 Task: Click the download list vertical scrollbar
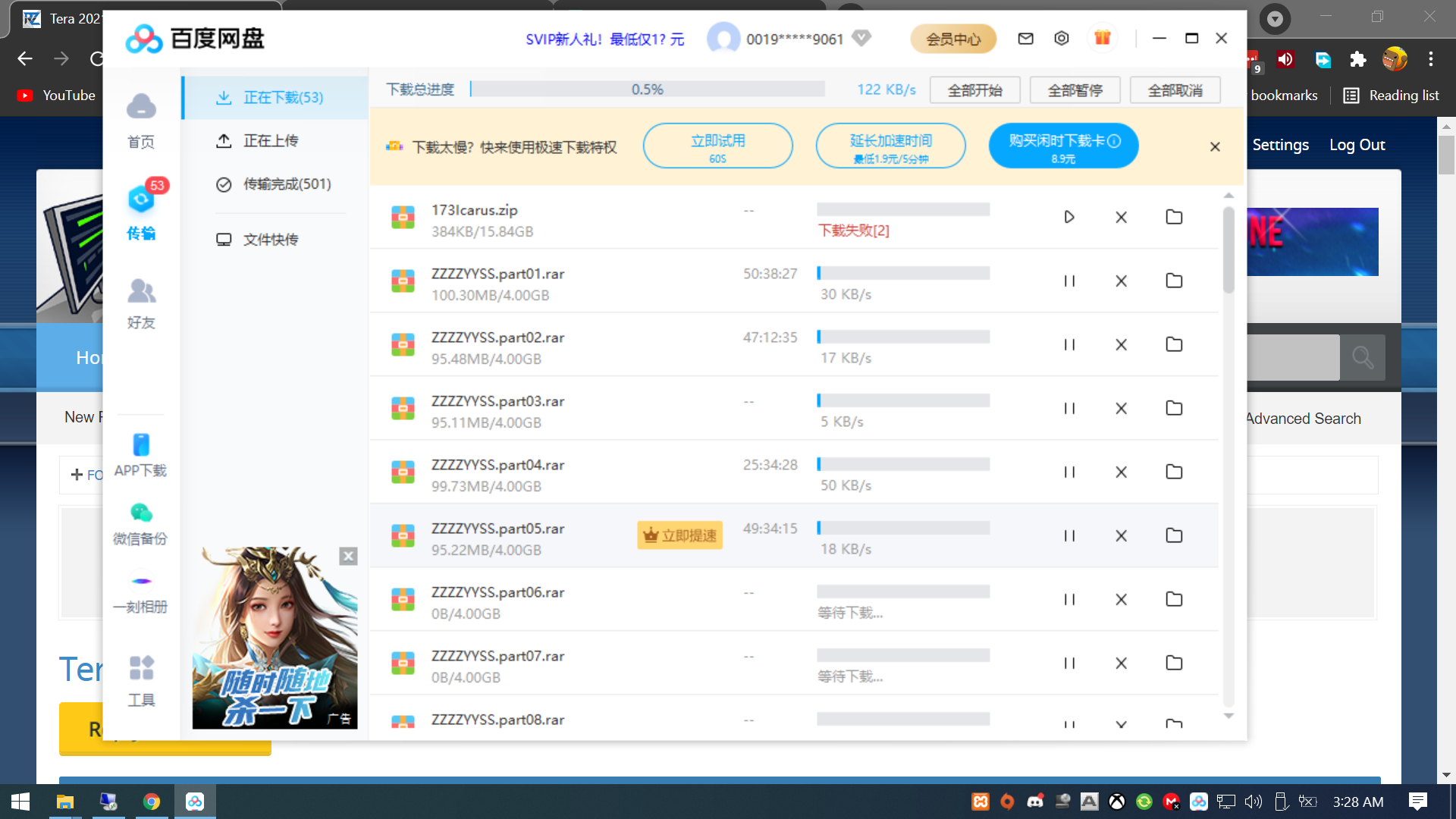[x=1228, y=250]
